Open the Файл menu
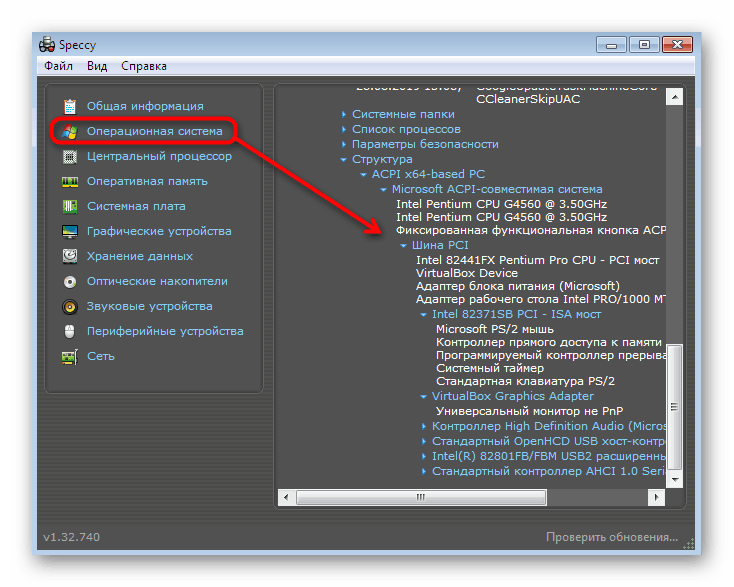Screen dimensions: 734x587 tap(59, 66)
